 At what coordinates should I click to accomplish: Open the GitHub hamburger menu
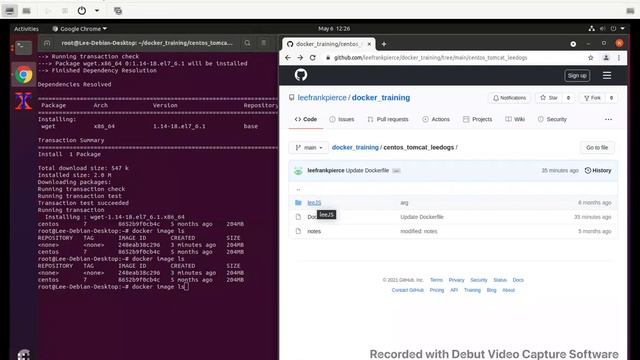(x=607, y=76)
